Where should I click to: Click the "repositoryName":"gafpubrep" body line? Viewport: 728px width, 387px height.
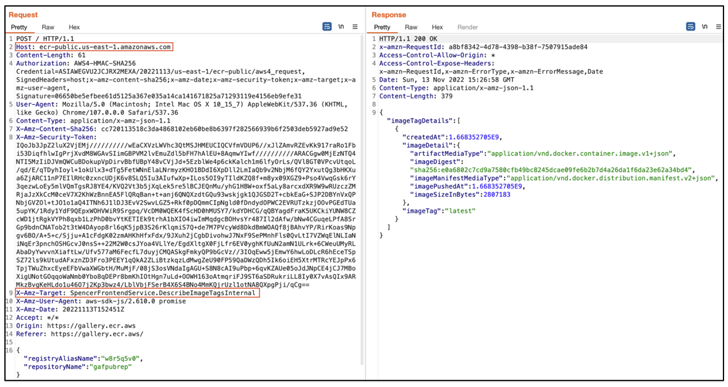(x=78, y=367)
